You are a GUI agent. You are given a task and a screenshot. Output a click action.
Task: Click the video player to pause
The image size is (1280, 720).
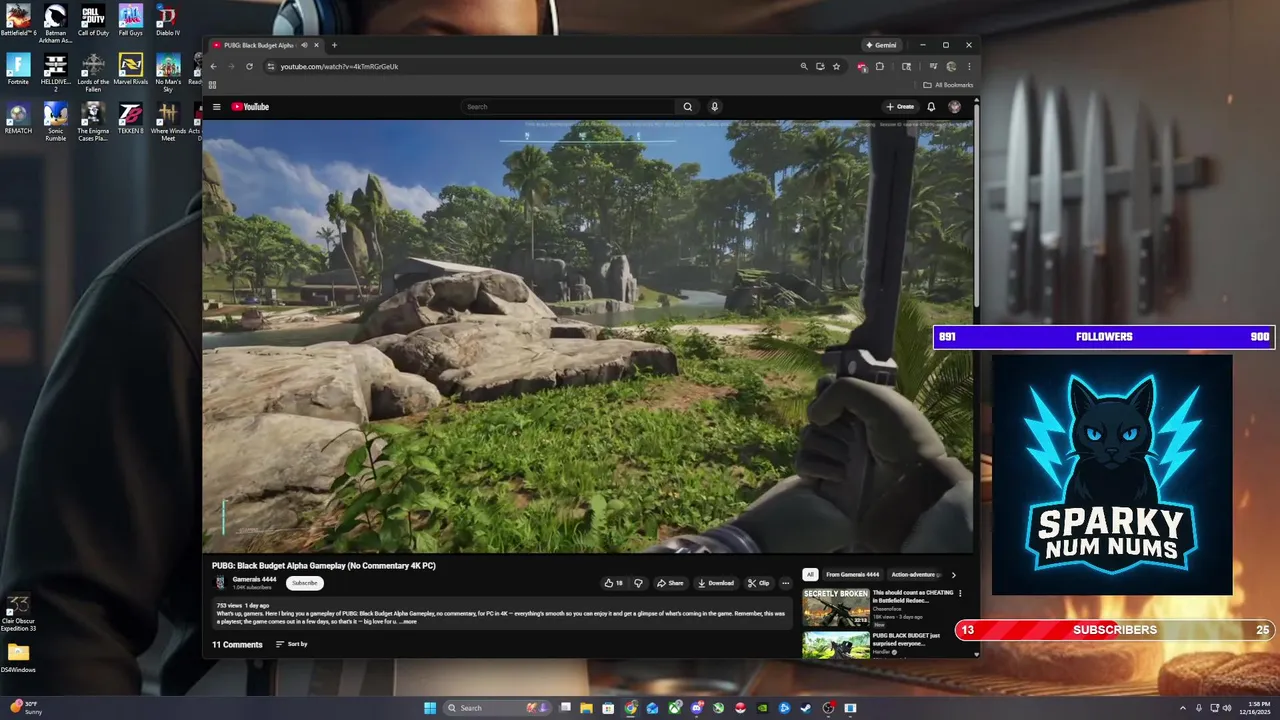click(587, 336)
